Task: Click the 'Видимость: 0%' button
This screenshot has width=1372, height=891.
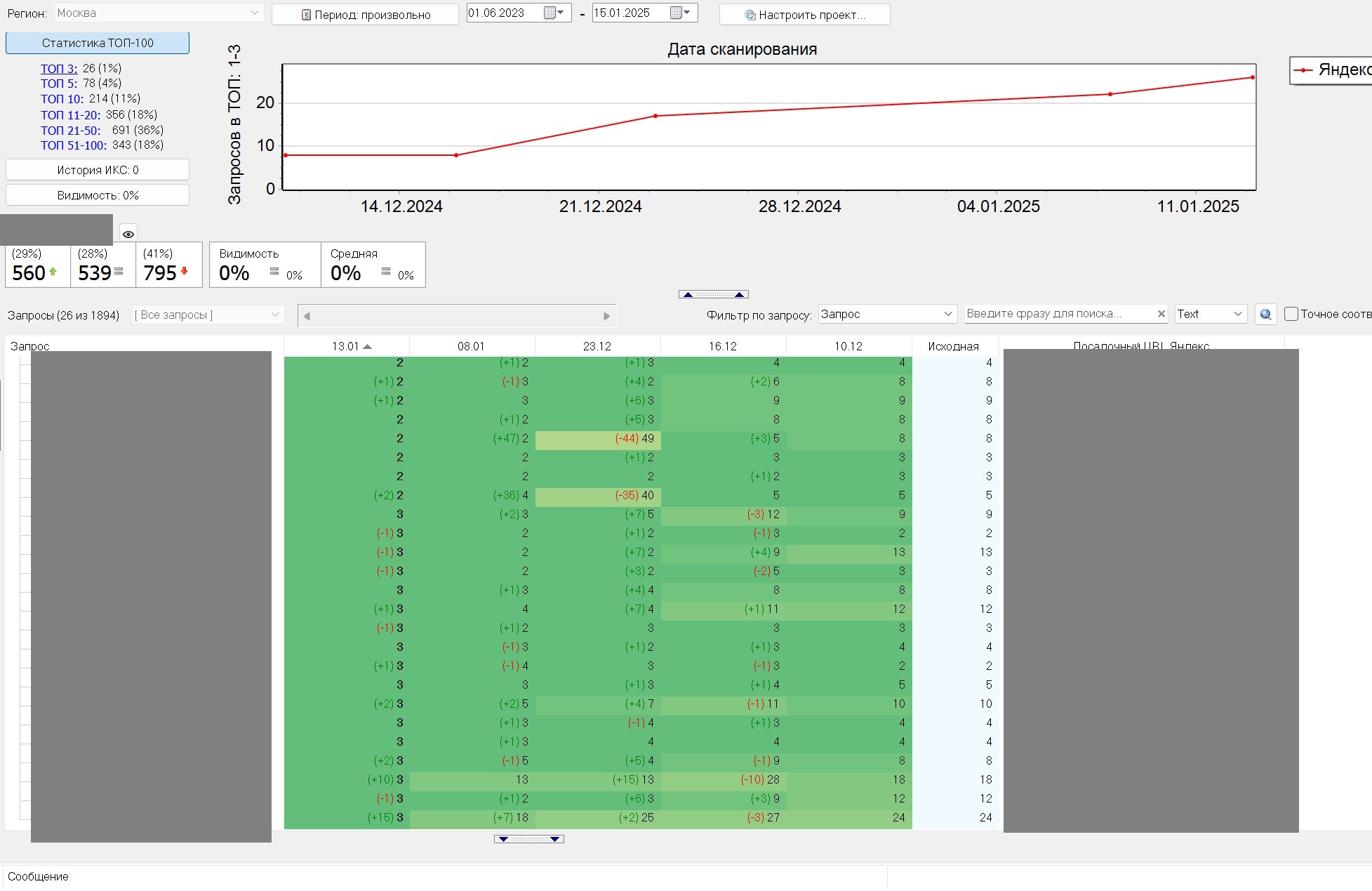Action: point(98,195)
